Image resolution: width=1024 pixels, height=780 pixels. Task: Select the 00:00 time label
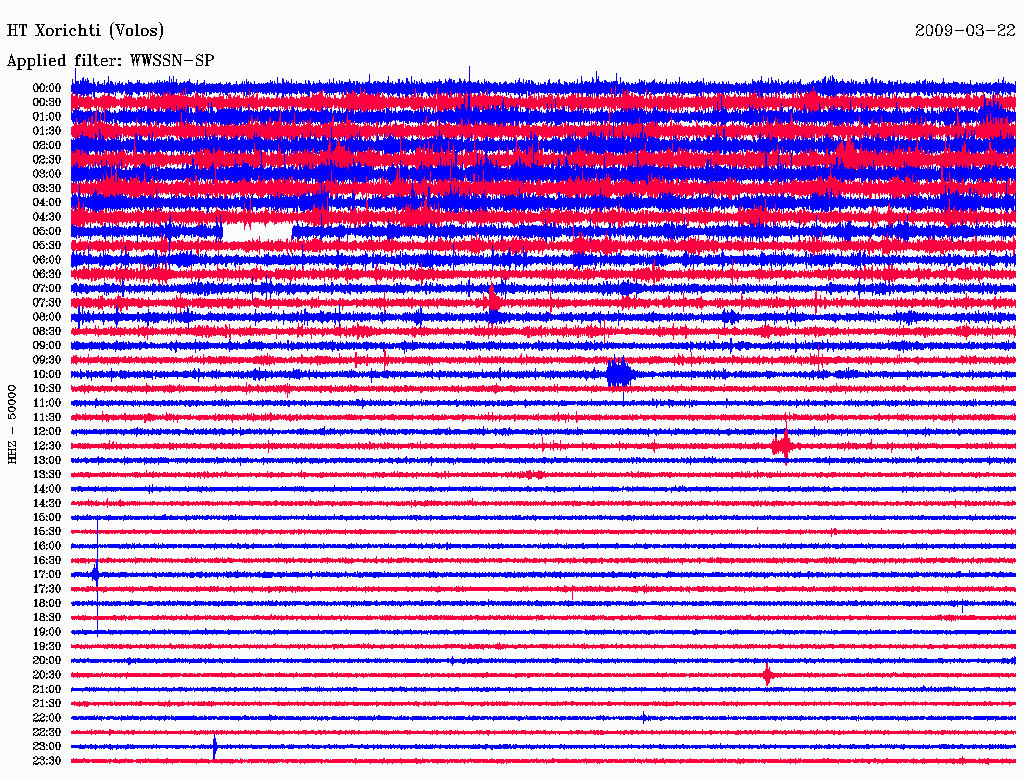46,88
